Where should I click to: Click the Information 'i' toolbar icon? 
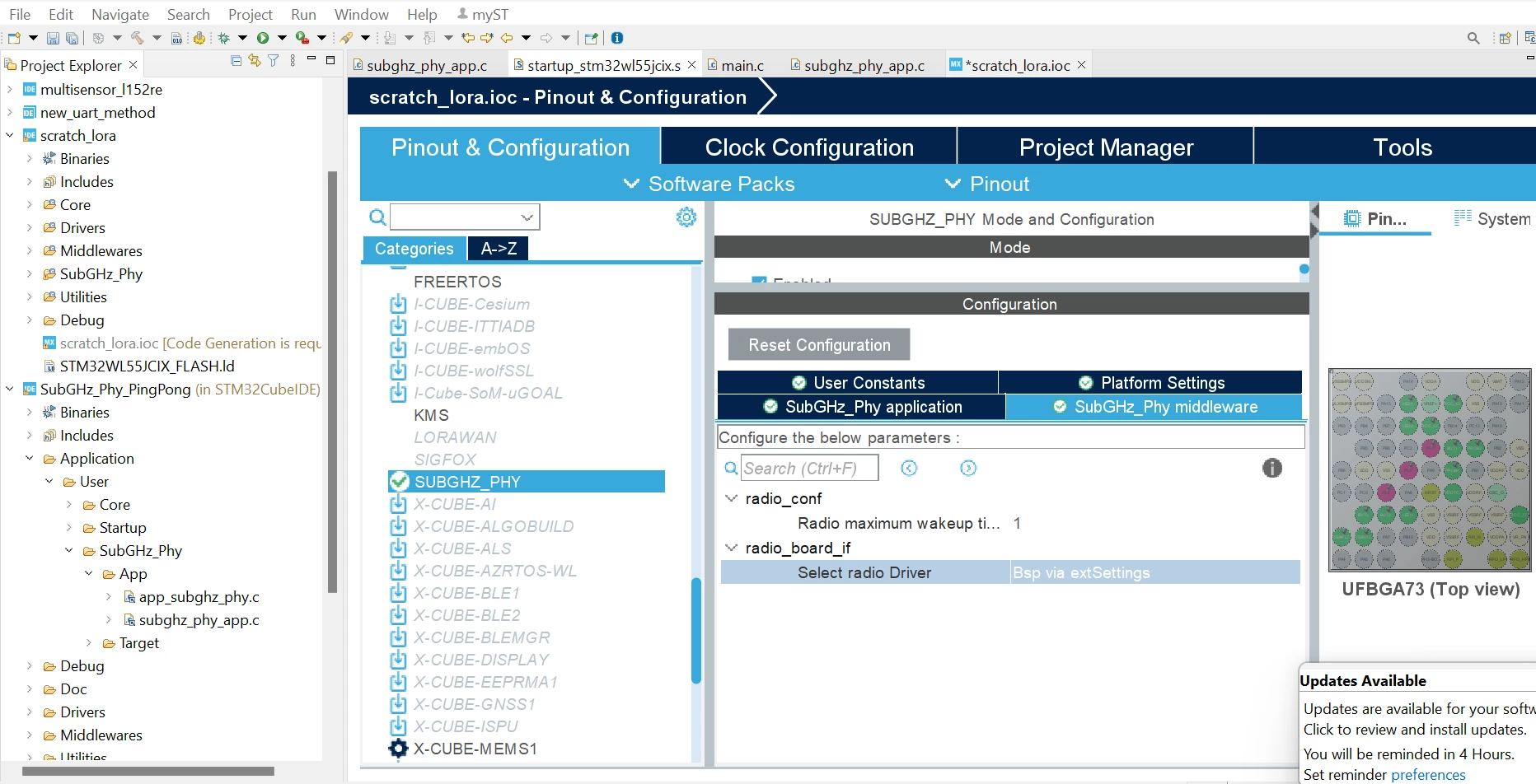pos(617,38)
